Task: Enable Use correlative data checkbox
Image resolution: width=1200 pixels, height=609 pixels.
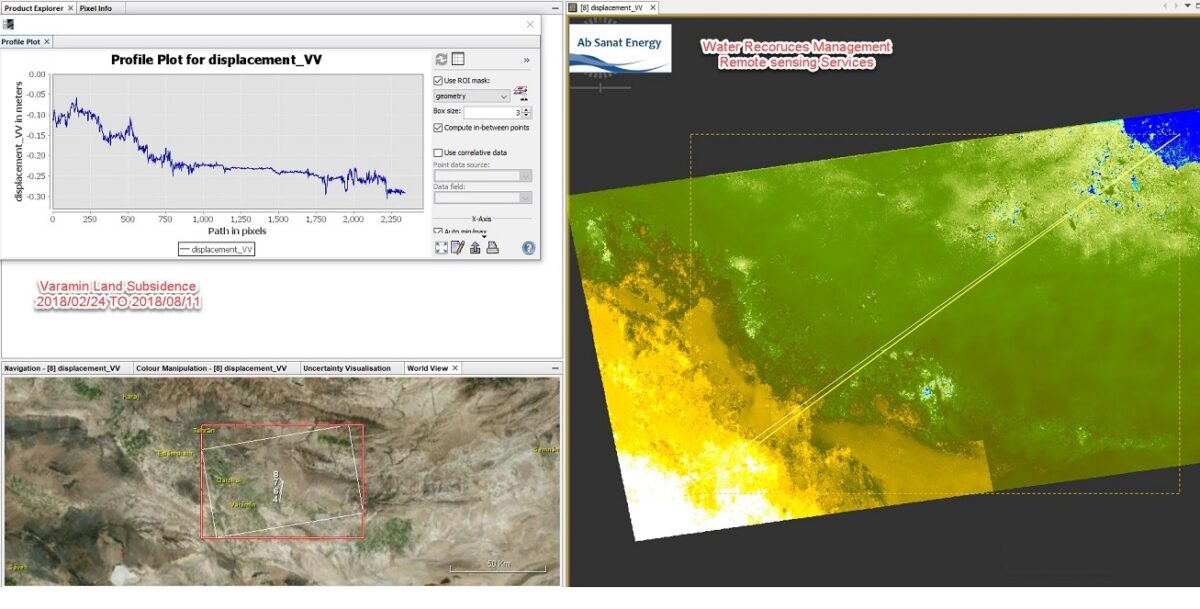Action: coord(438,153)
